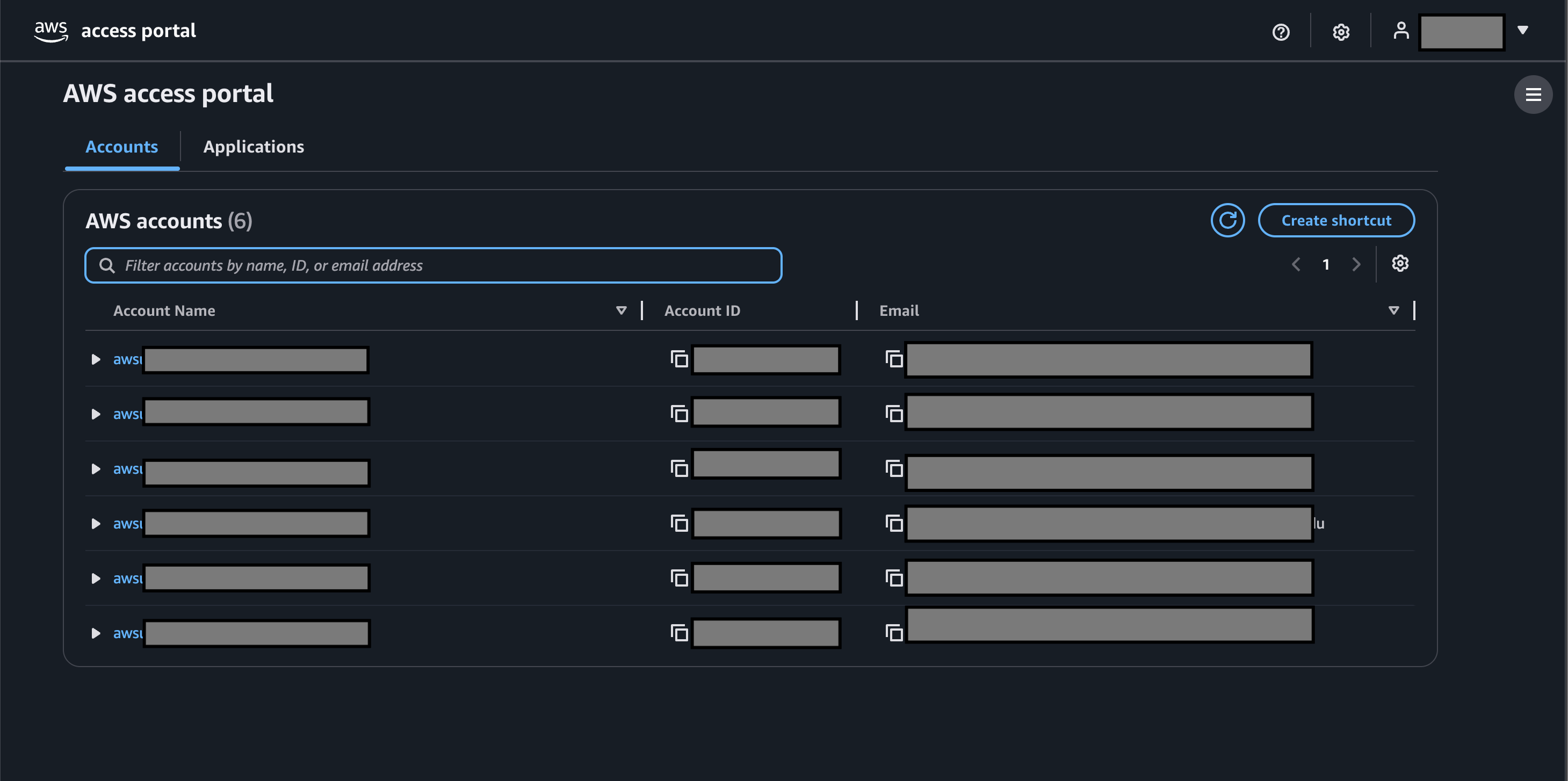The width and height of the screenshot is (1568, 781).
Task: Open the user menu dropdown arrow
Action: pyautogui.click(x=1522, y=30)
